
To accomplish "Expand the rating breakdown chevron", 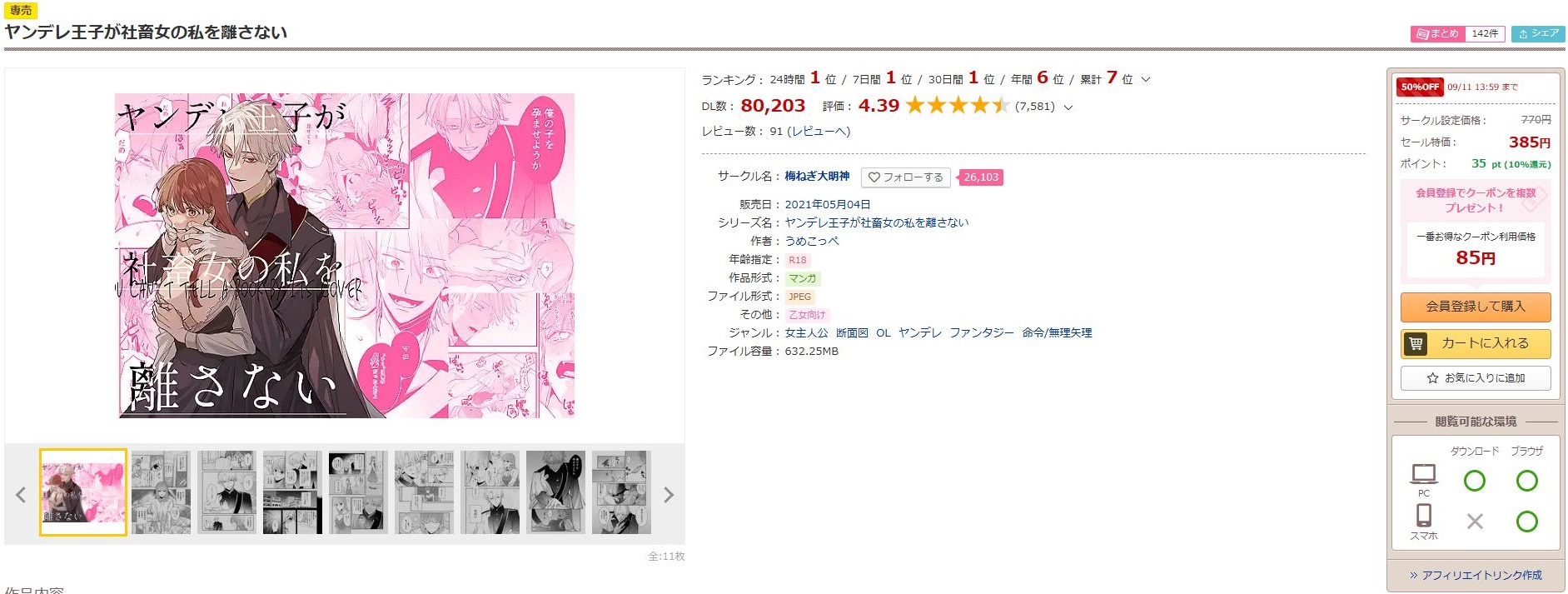I will coord(1068,107).
